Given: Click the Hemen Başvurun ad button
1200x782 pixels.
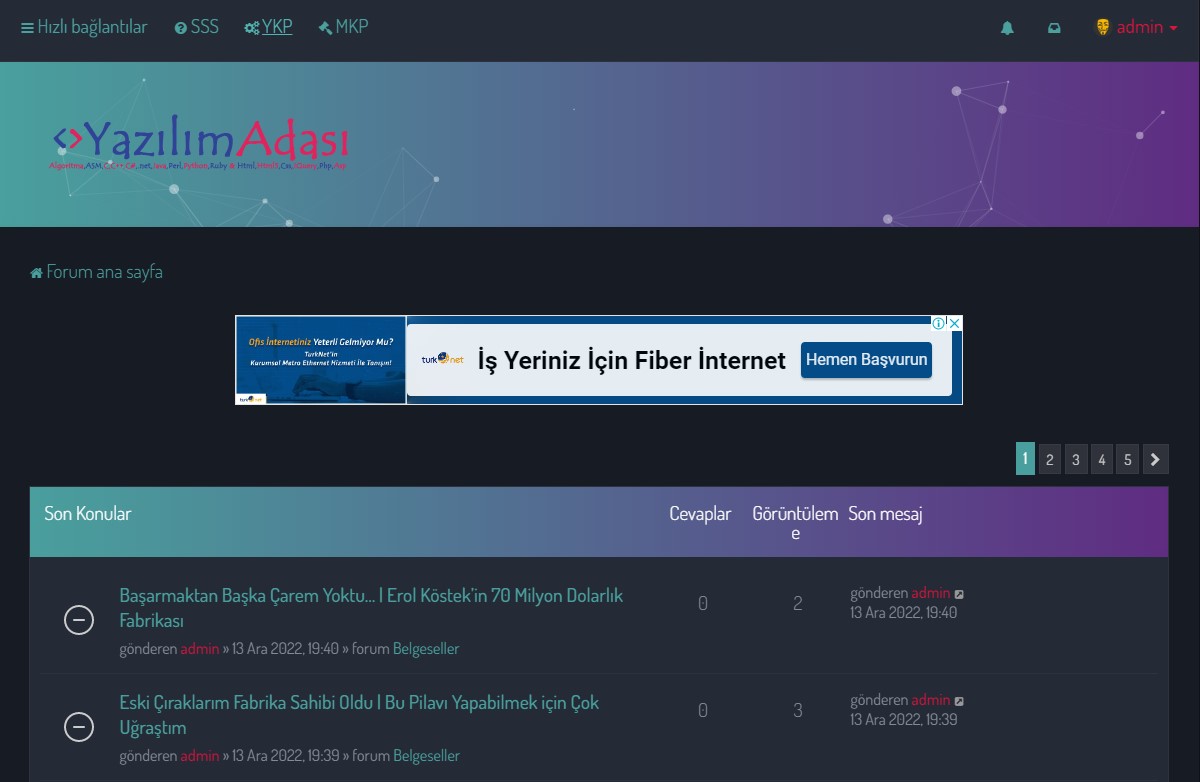Looking at the screenshot, I should point(866,360).
